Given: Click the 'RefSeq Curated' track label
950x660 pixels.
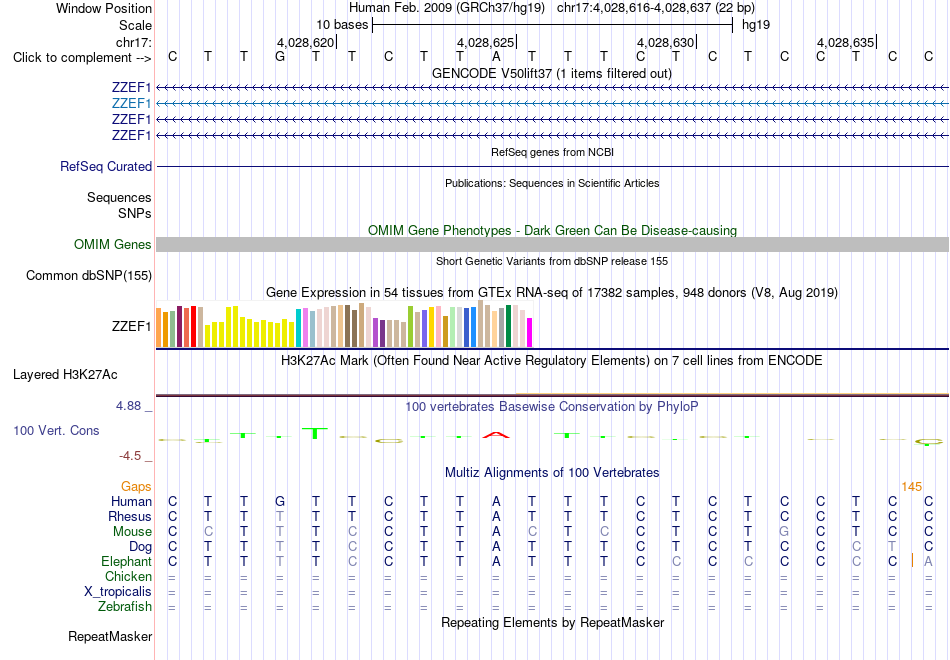Looking at the screenshot, I should 106,166.
